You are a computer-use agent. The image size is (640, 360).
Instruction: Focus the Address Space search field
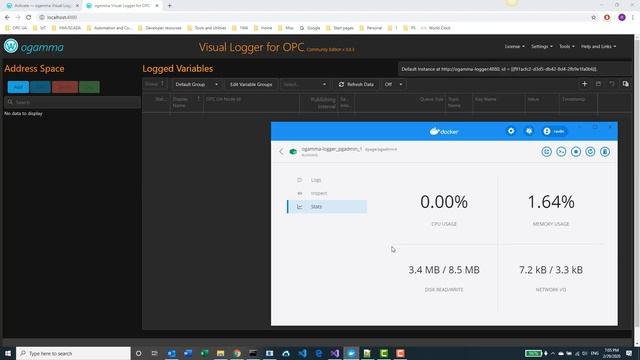pos(72,102)
